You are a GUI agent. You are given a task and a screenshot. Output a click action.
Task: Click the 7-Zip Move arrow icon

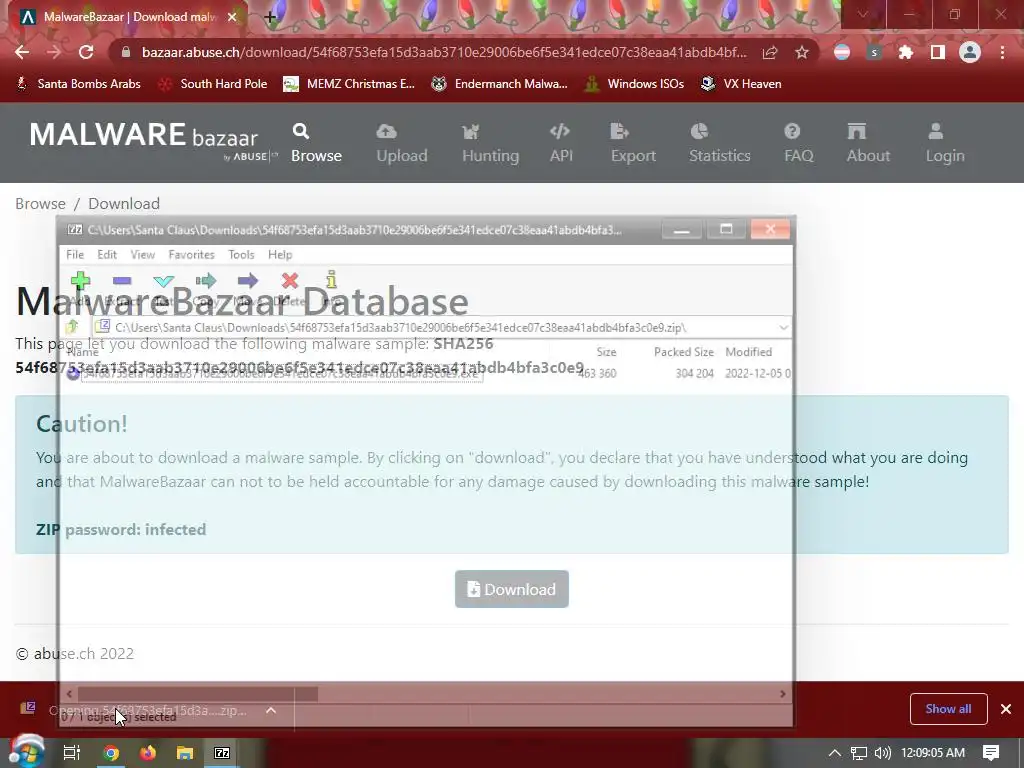(x=248, y=281)
